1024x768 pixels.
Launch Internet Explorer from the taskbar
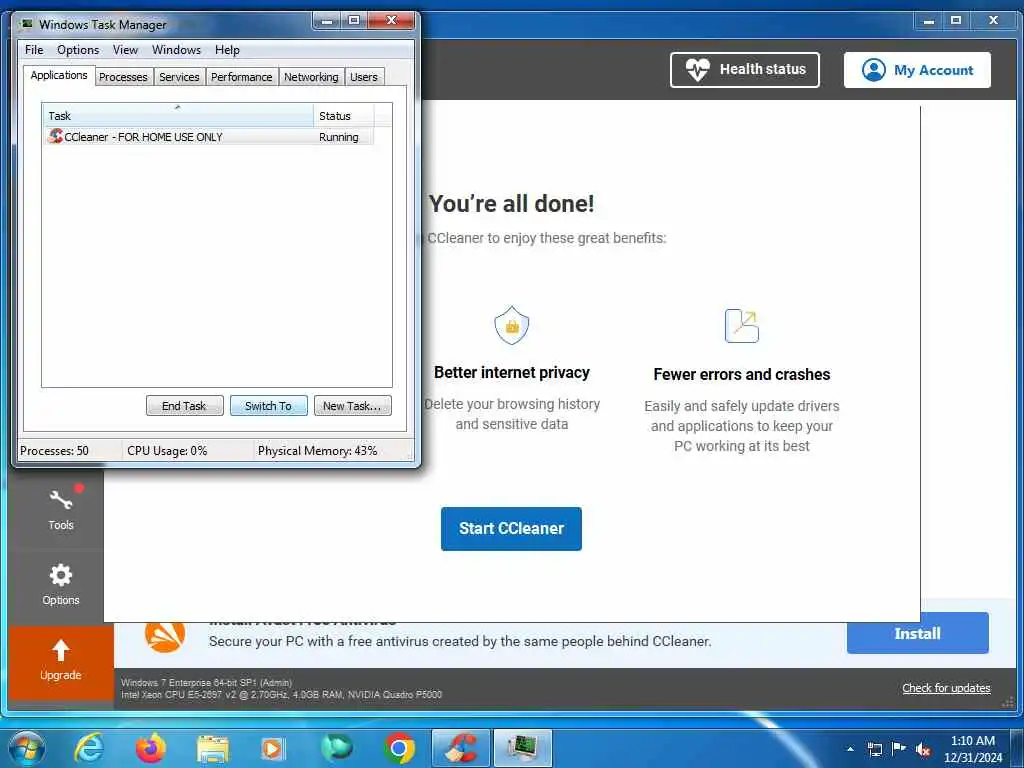coord(89,748)
